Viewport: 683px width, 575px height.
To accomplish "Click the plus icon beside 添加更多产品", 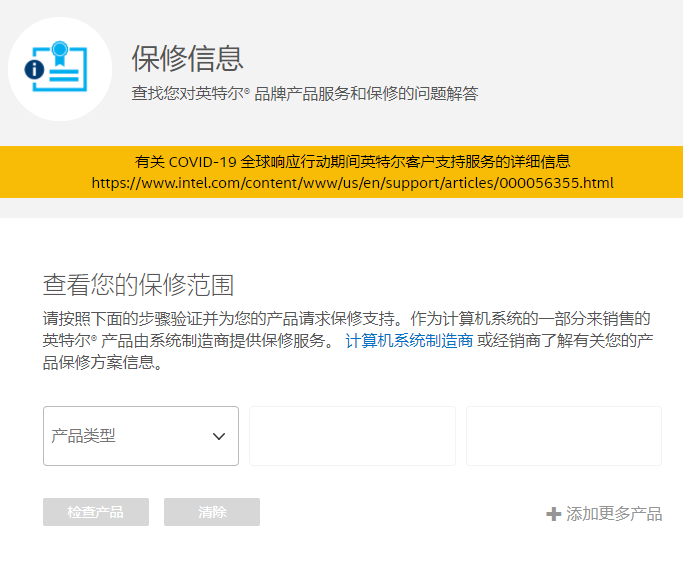I will 553,514.
